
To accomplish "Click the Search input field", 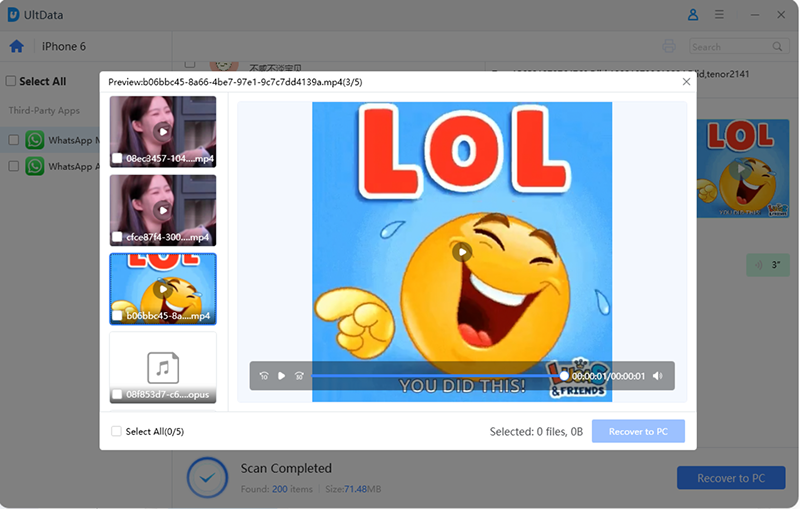I will [x=739, y=46].
